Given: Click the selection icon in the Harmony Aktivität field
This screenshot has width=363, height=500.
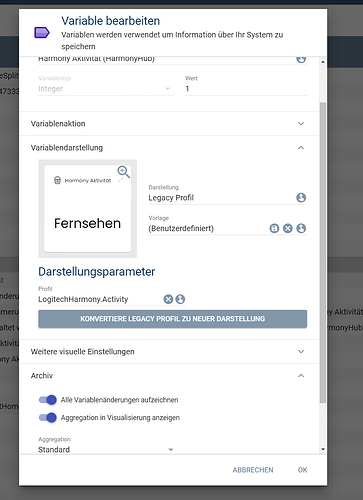Looking at the screenshot, I should (x=301, y=59).
